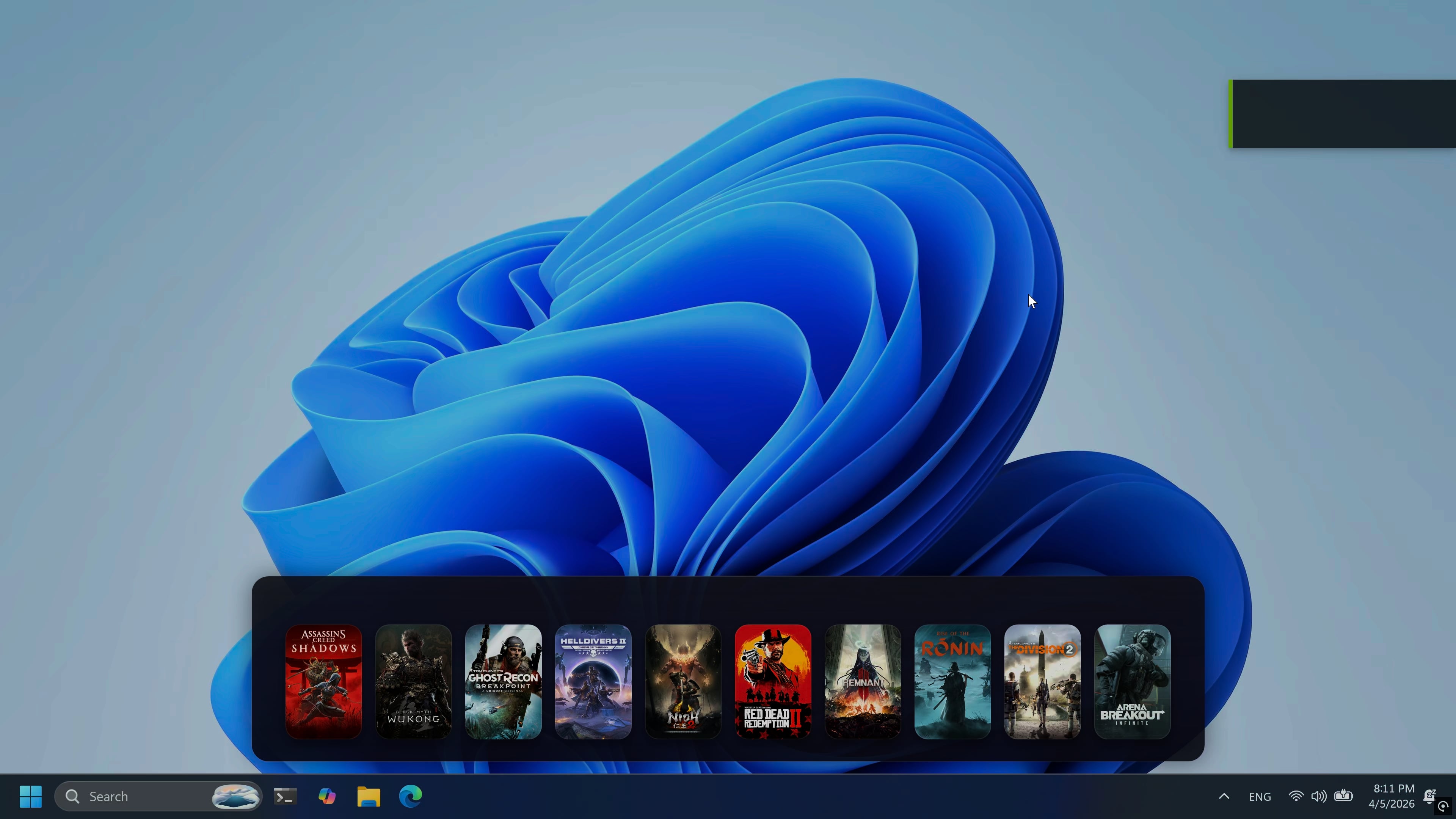Select Ghost Recon Breakpoint cover
Image resolution: width=1456 pixels, height=819 pixels.
pos(503,681)
